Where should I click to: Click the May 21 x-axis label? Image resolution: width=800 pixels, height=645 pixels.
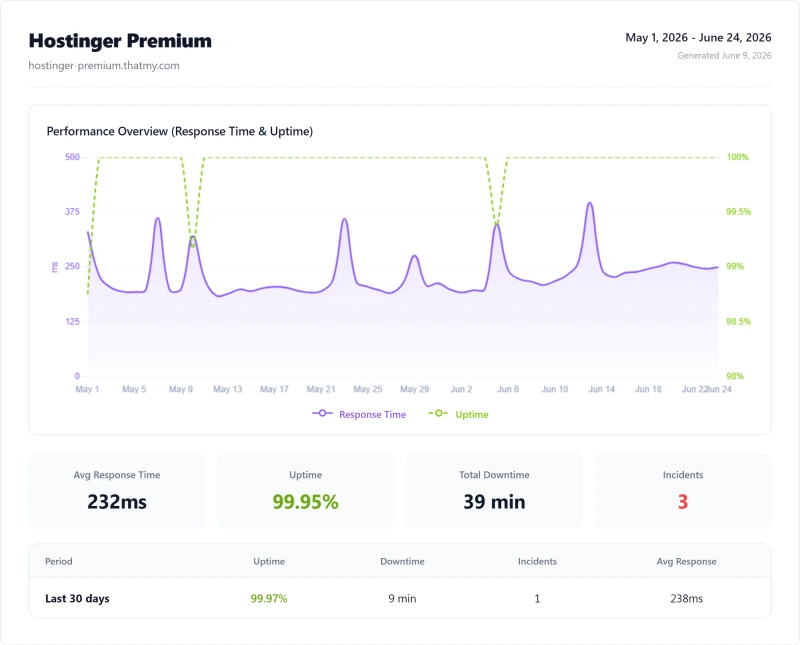(321, 389)
